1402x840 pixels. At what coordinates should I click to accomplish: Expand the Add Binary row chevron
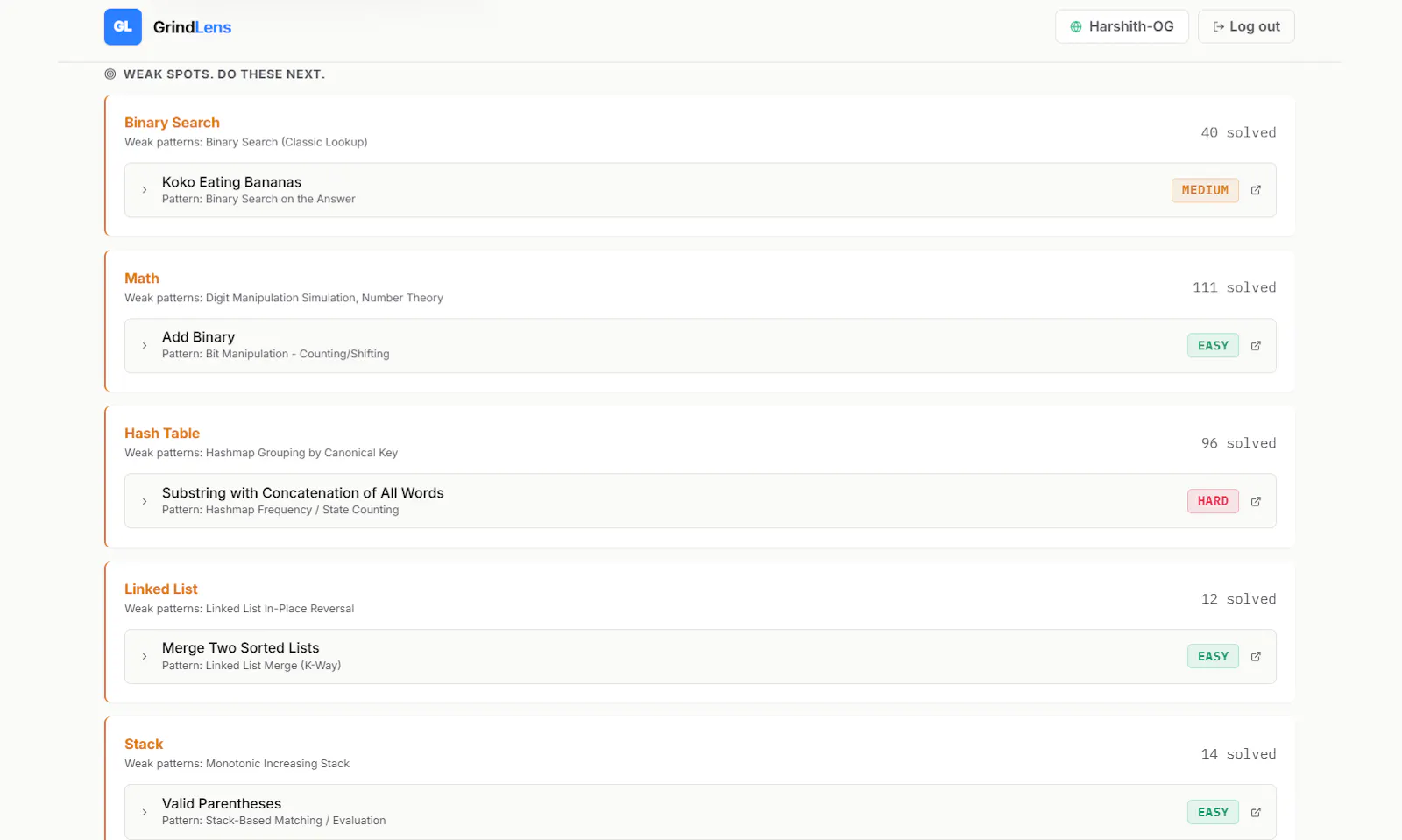(145, 346)
